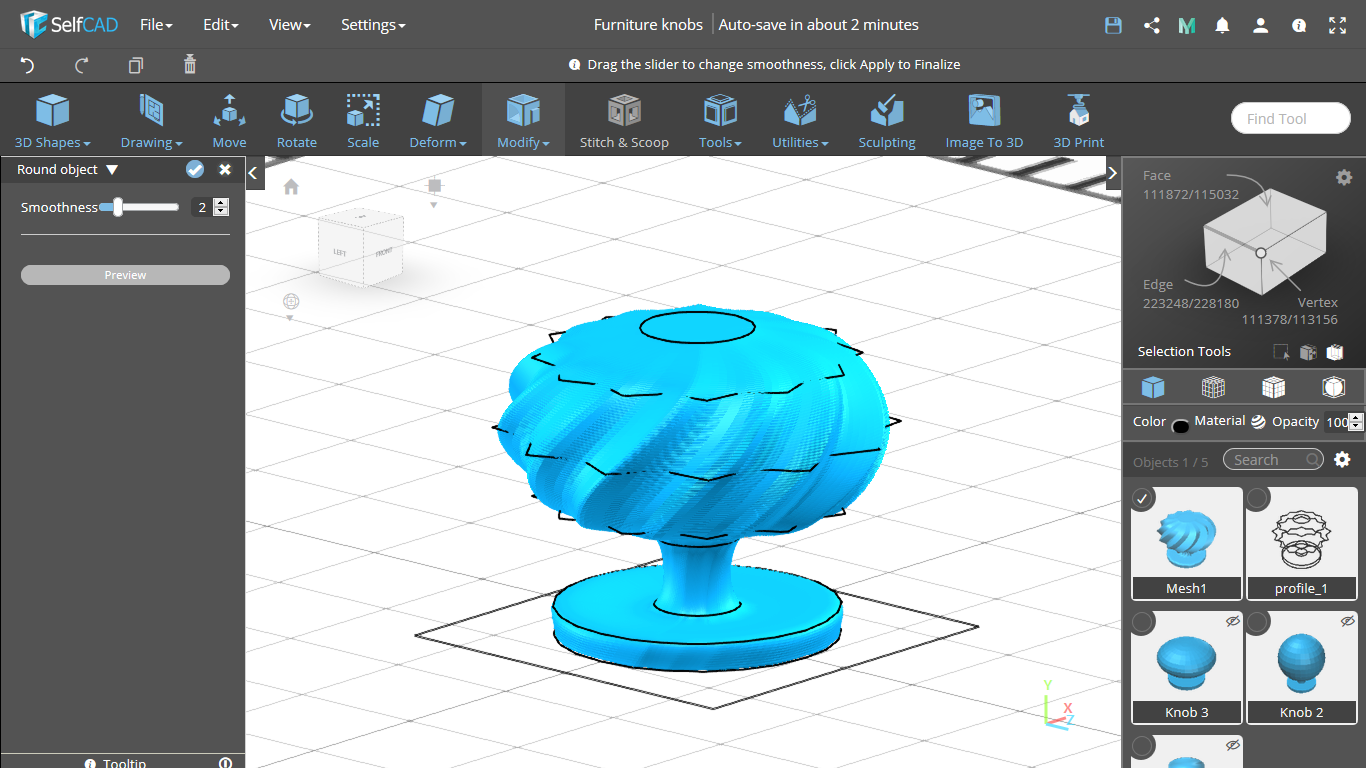The height and width of the screenshot is (768, 1366).
Task: Open the Settings menu
Action: [x=373, y=25]
